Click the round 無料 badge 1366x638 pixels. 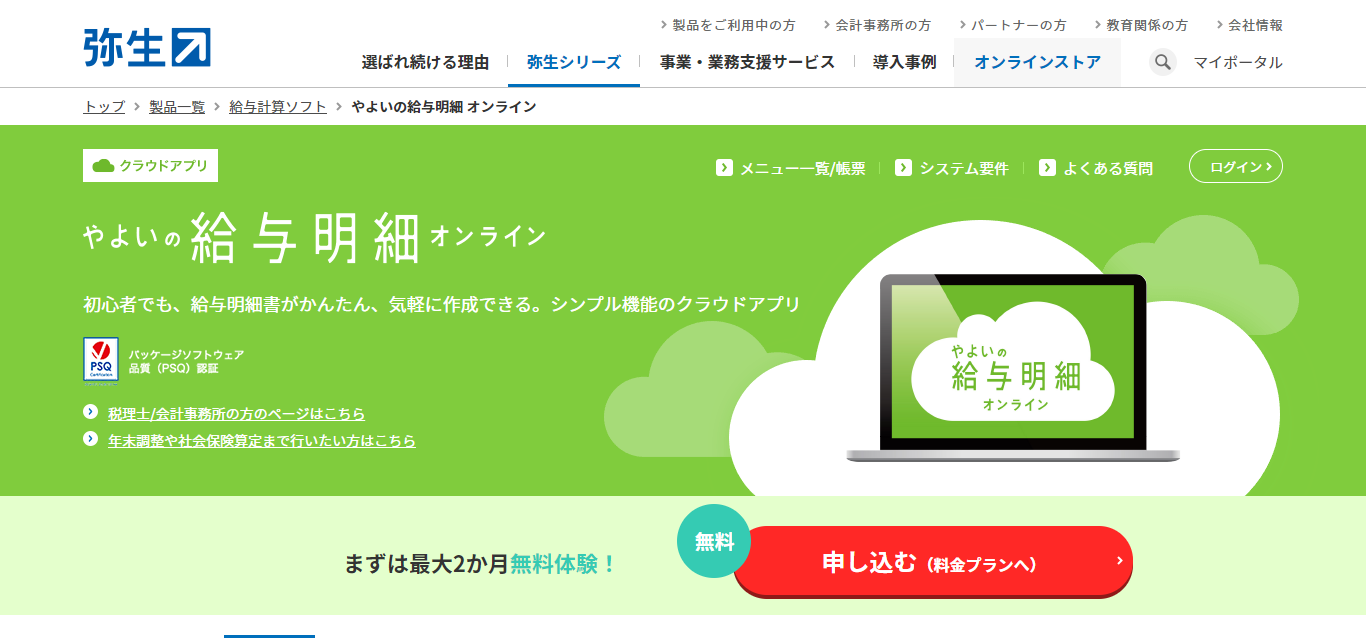click(714, 542)
